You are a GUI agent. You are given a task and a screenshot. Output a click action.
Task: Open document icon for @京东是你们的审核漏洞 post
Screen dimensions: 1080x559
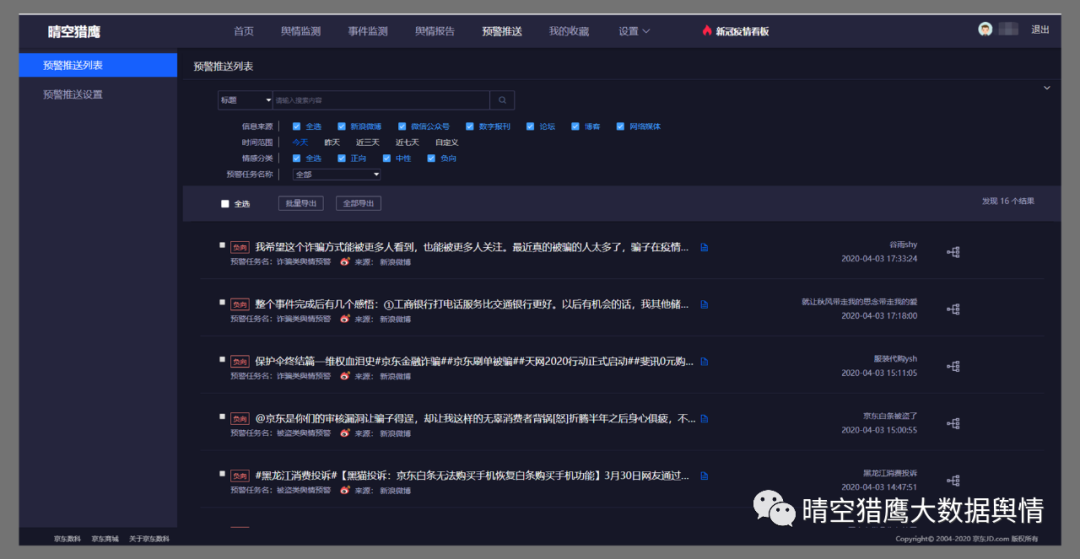[704, 419]
